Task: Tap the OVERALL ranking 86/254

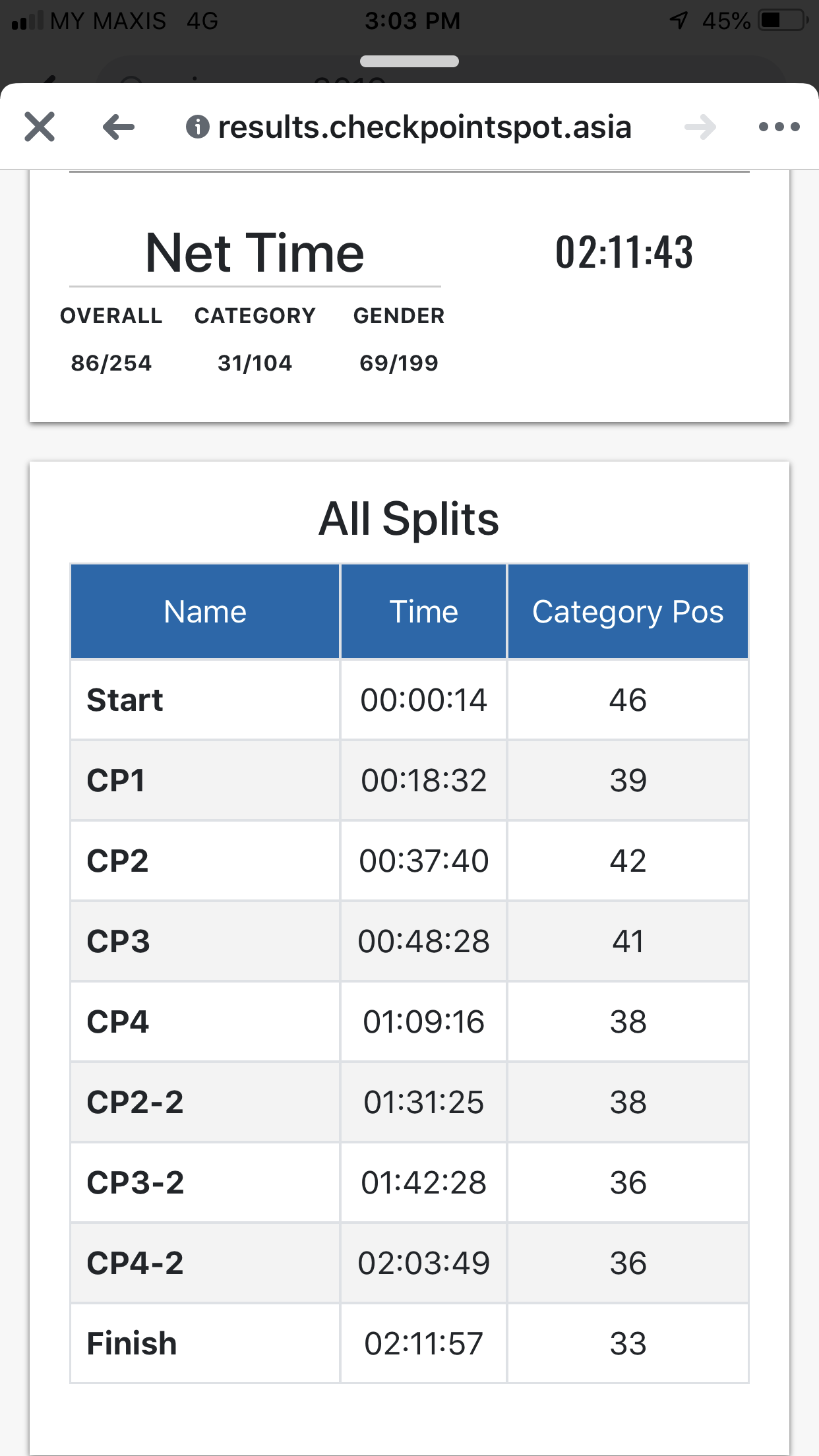Action: click(111, 363)
